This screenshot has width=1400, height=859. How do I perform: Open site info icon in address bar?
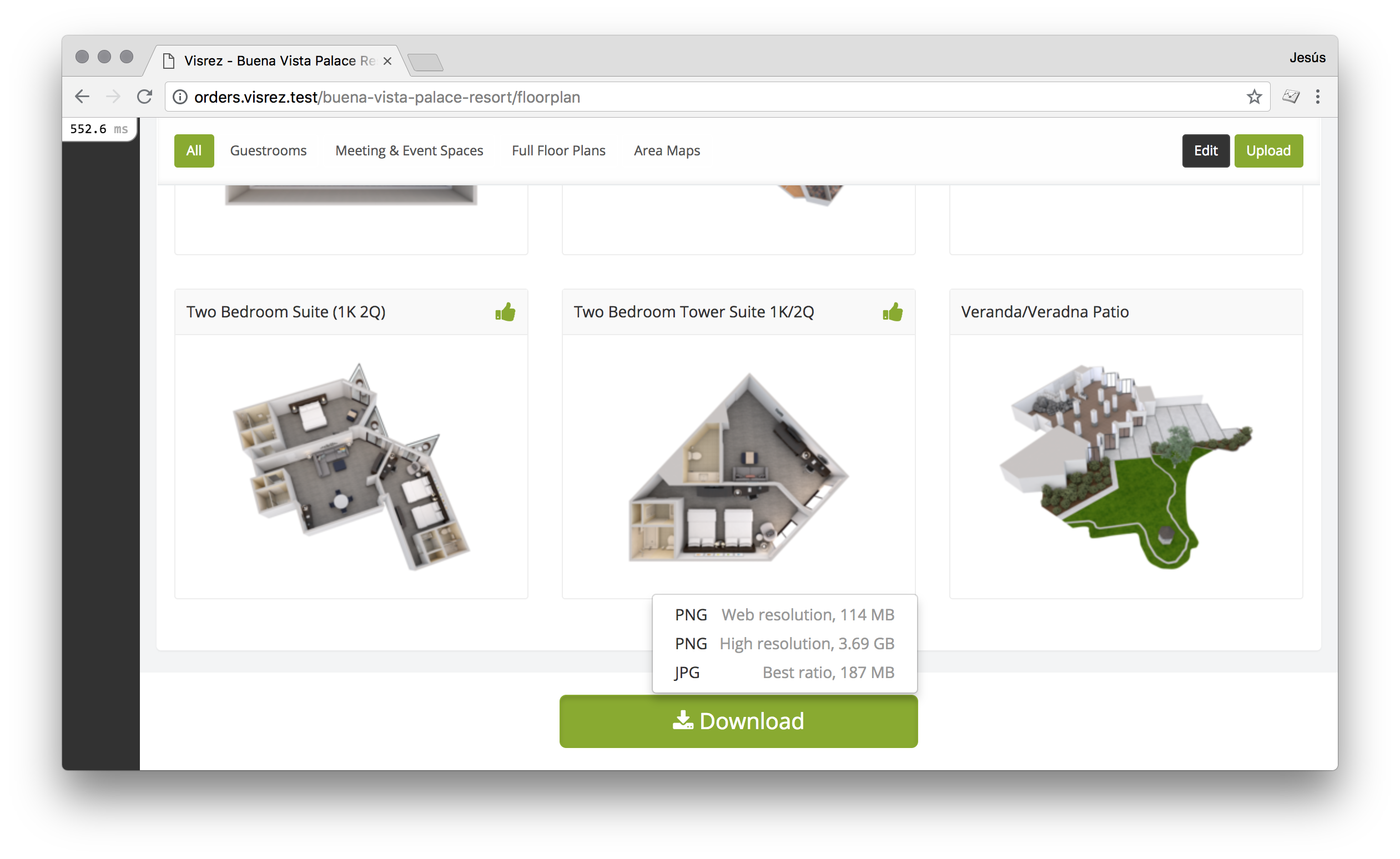[x=180, y=97]
